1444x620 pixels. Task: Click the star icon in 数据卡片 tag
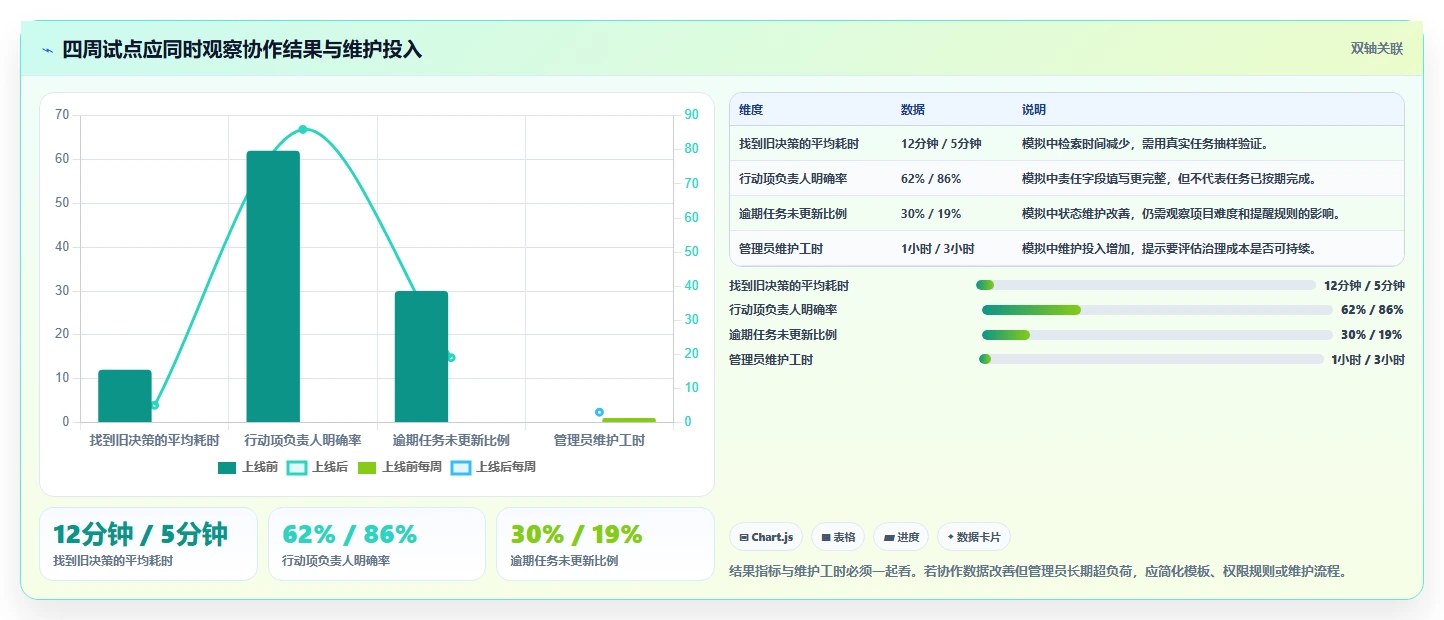click(950, 537)
